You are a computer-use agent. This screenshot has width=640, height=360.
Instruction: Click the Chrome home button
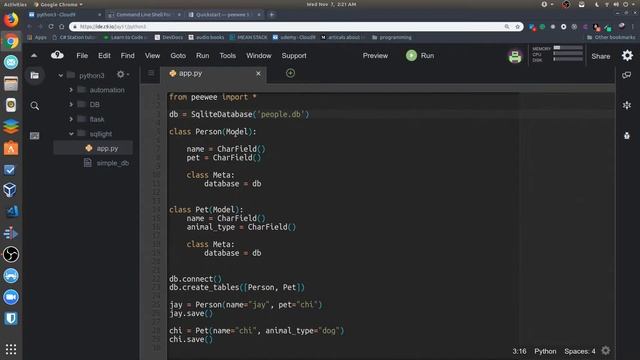(62, 27)
